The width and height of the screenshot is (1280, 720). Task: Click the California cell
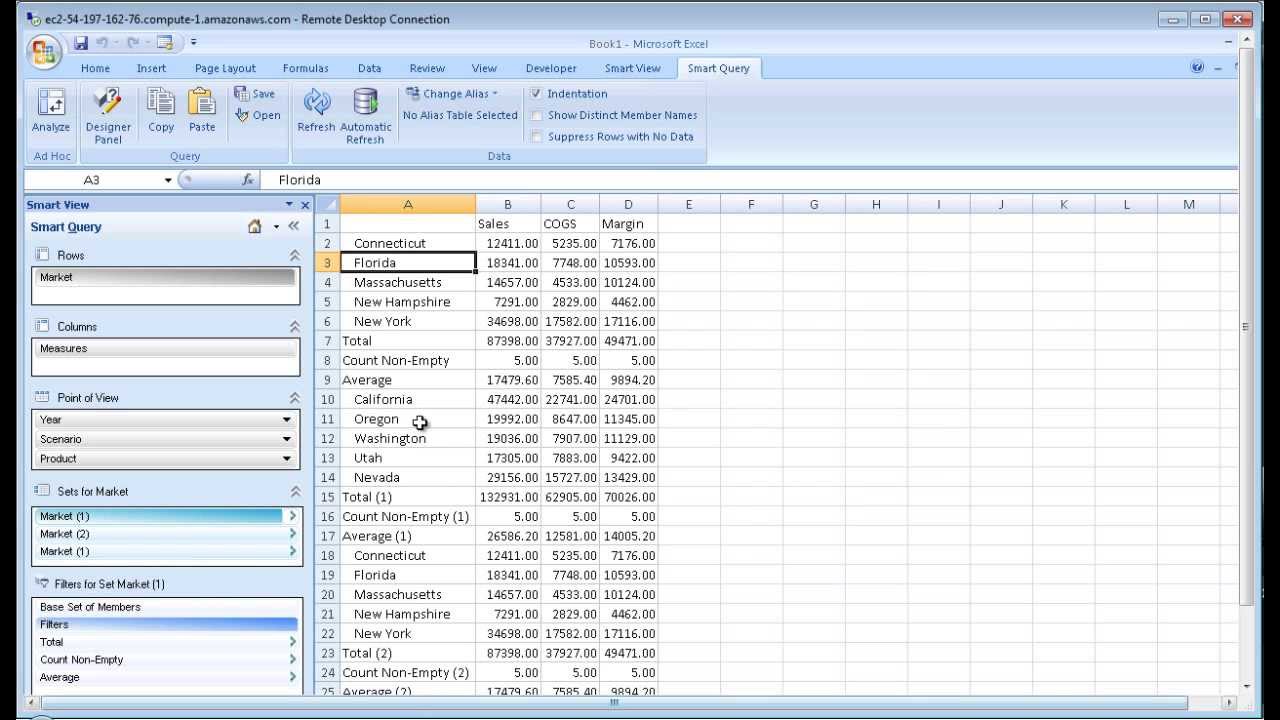(x=408, y=399)
